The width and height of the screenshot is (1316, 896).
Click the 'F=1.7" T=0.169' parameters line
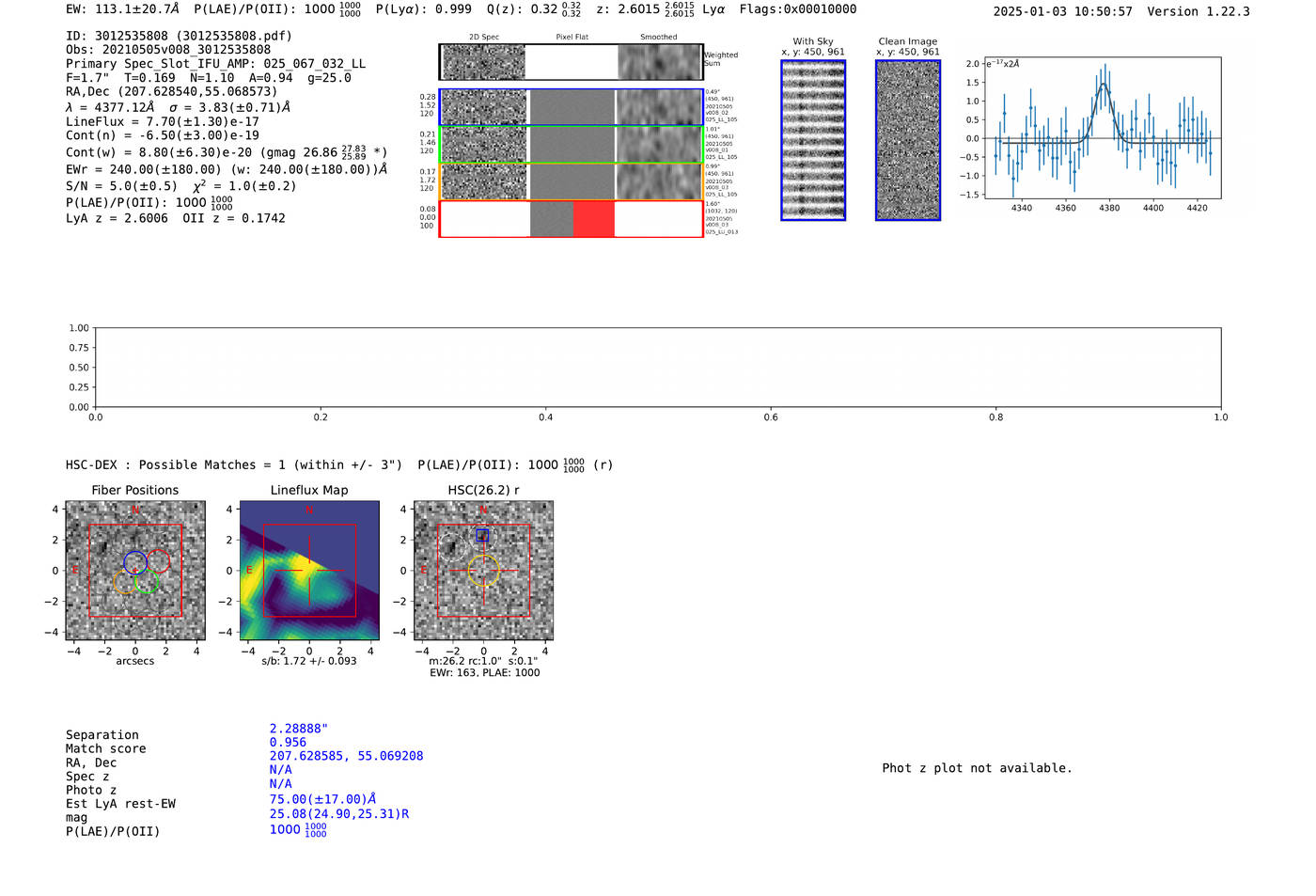coord(209,78)
